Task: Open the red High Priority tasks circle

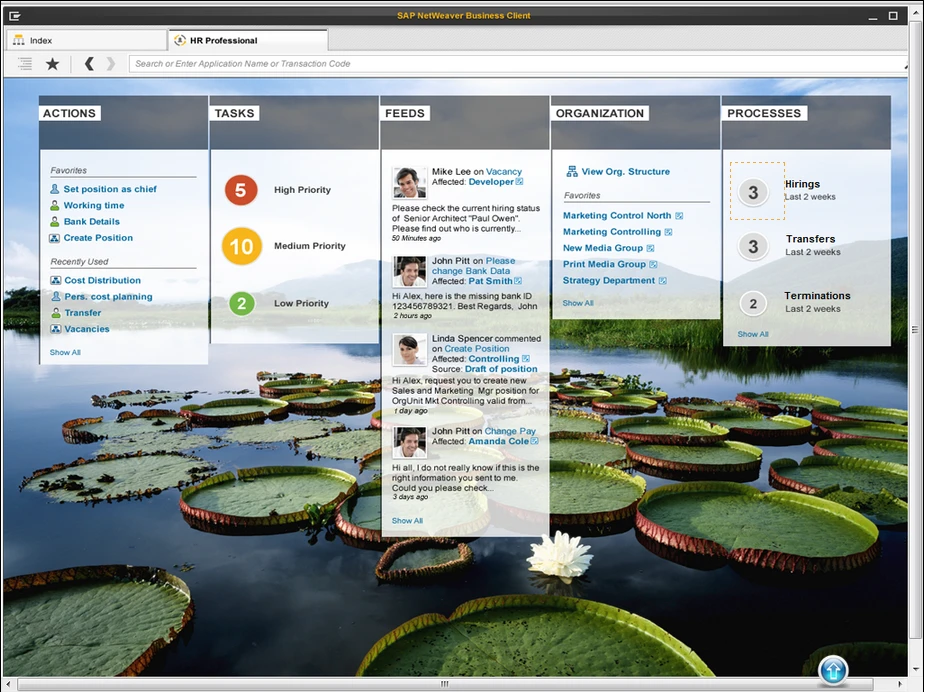Action: (241, 189)
